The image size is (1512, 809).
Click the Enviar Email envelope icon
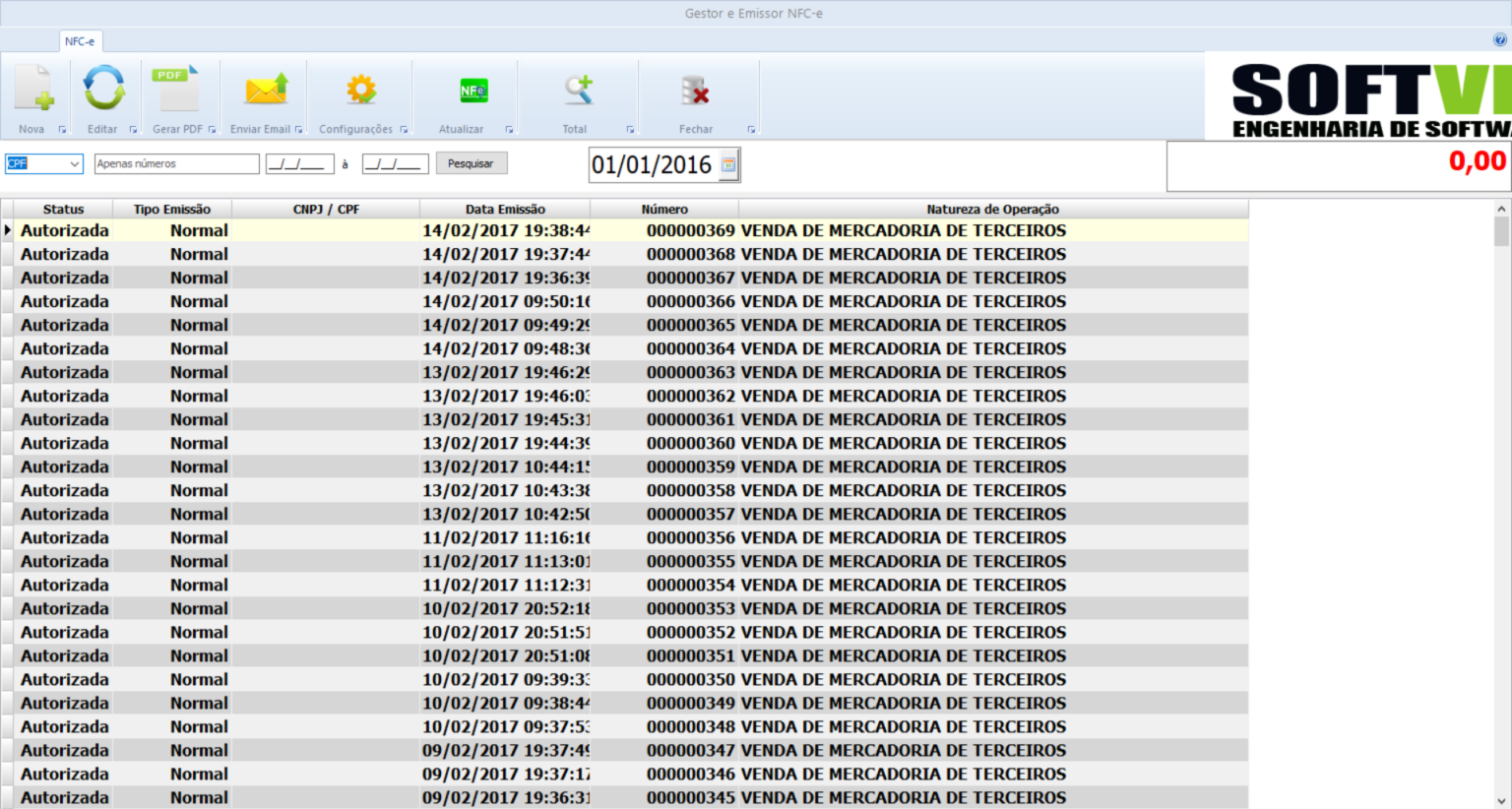point(265,90)
